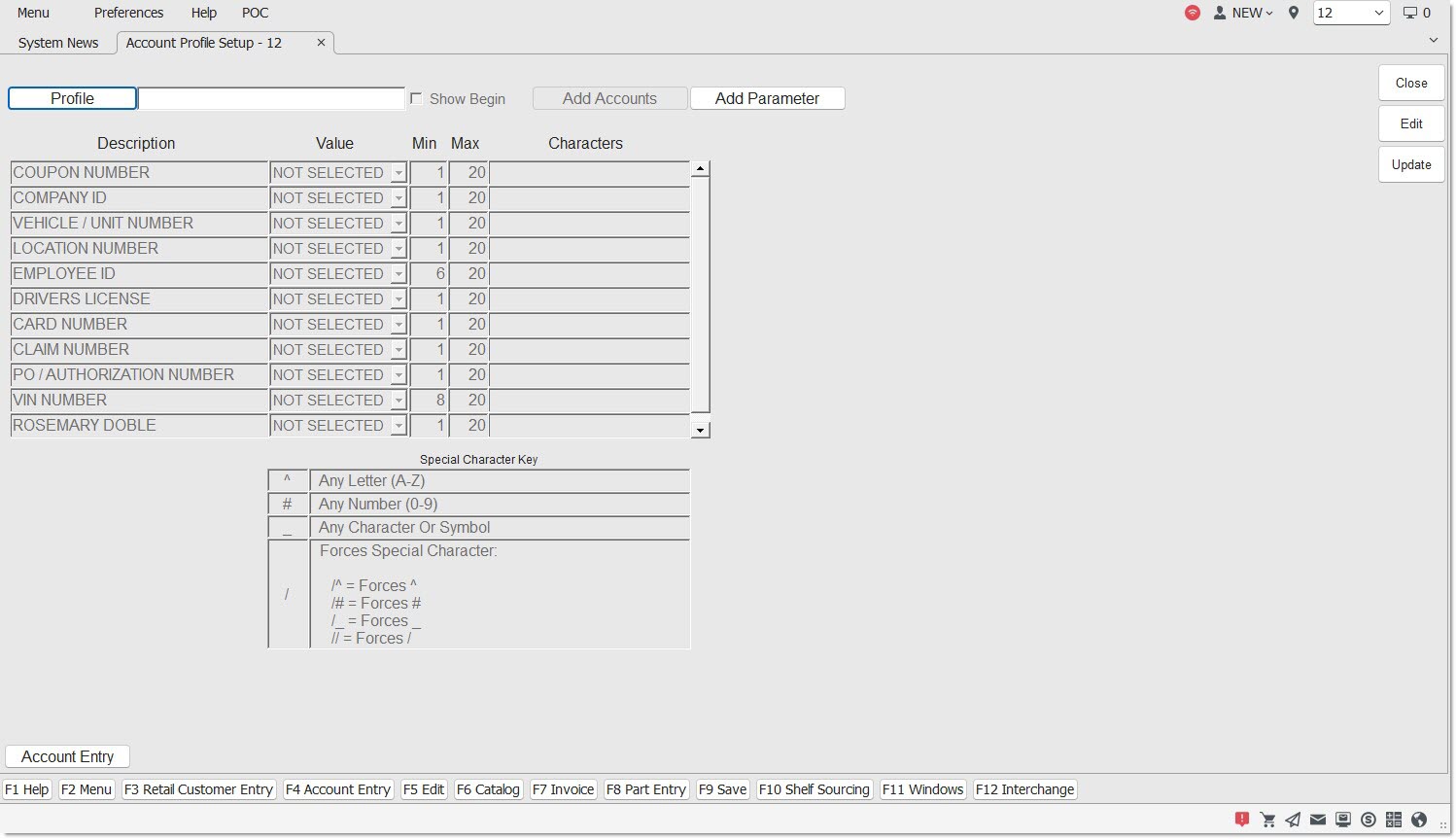Click the globe icon in status bar
The height and width of the screenshot is (839, 1456).
pos(1419,820)
